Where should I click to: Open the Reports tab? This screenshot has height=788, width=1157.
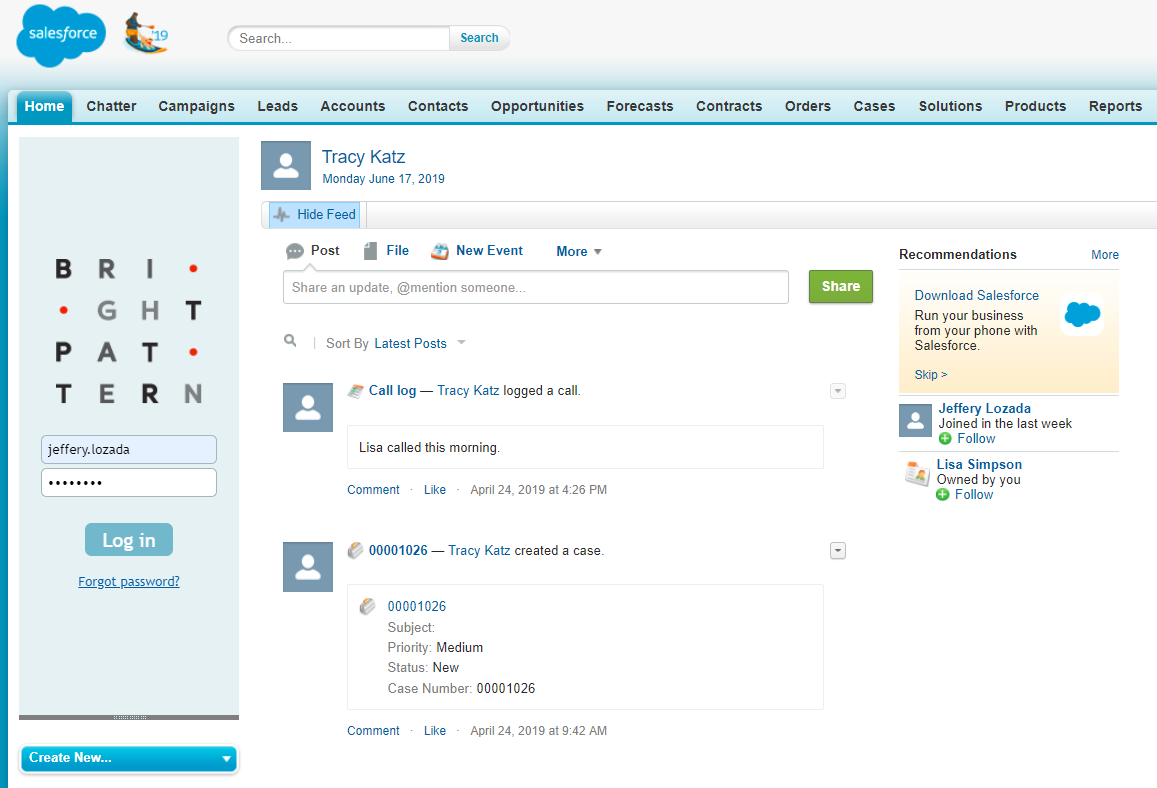1115,106
